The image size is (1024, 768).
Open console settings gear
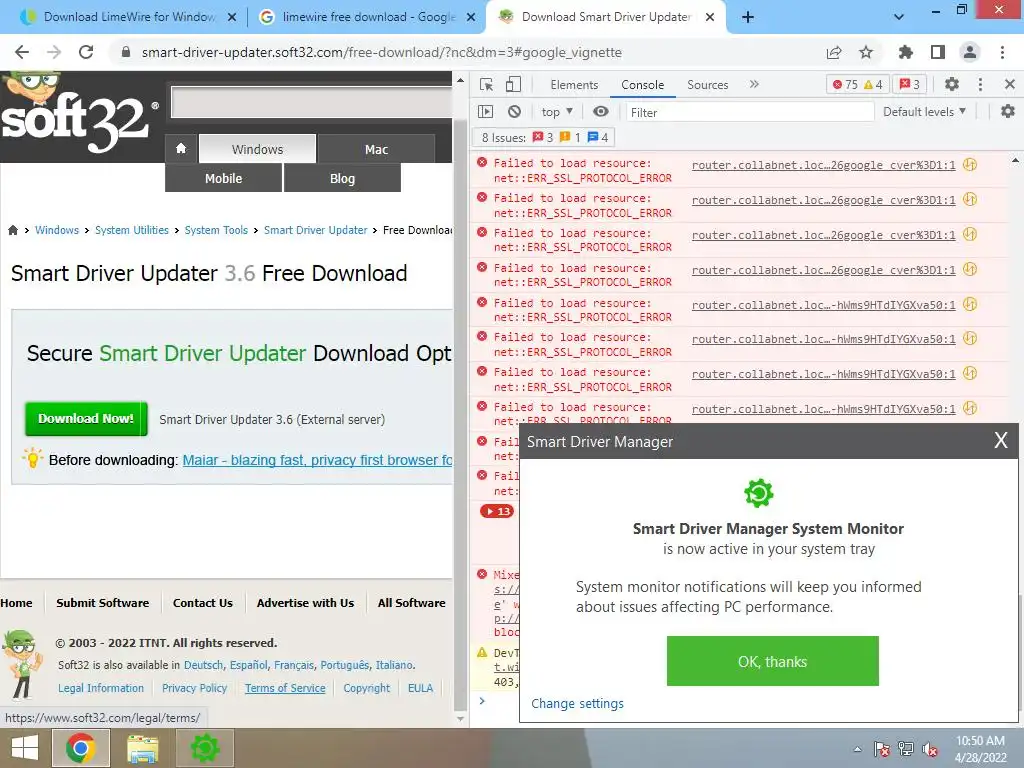click(1008, 112)
